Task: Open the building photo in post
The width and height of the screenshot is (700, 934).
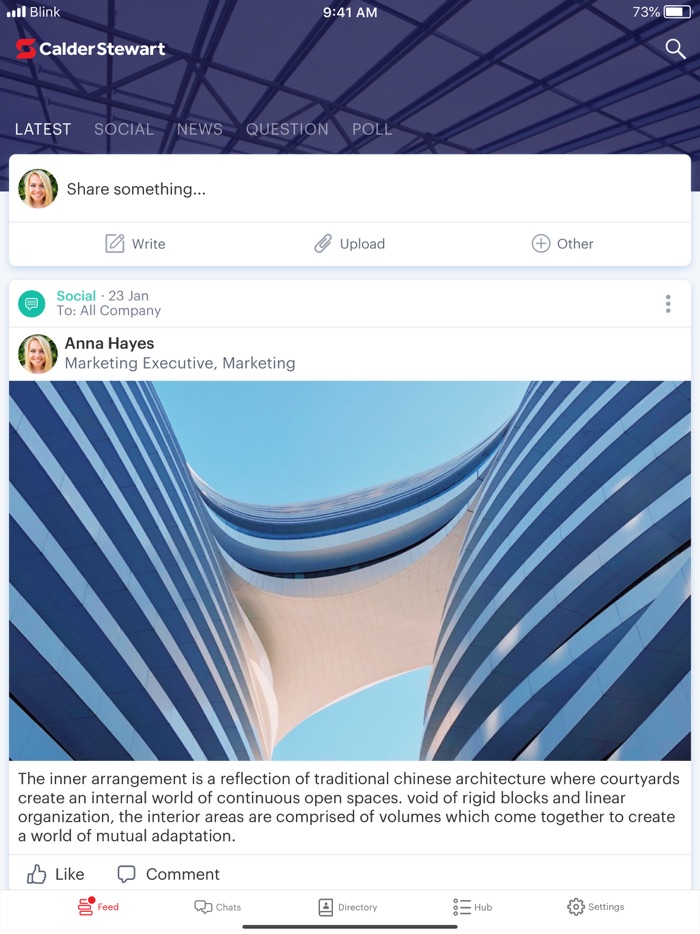Action: 350,570
